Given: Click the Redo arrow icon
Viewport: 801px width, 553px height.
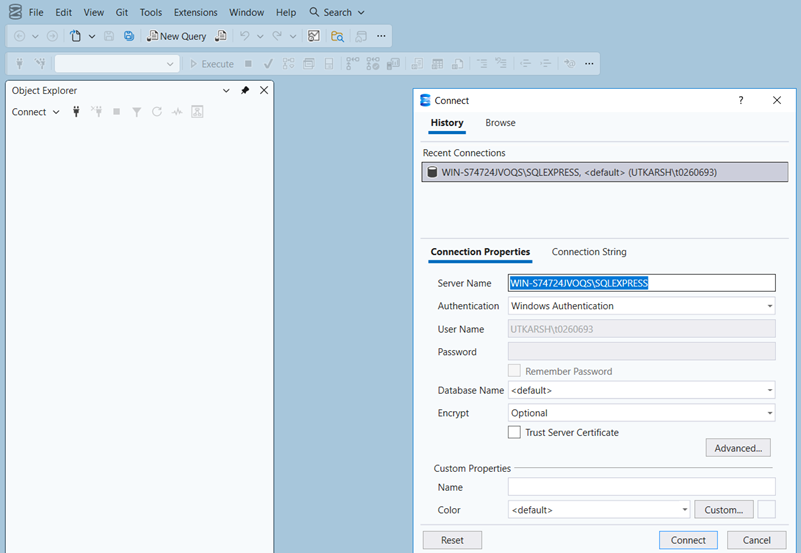Looking at the screenshot, I should tap(277, 36).
